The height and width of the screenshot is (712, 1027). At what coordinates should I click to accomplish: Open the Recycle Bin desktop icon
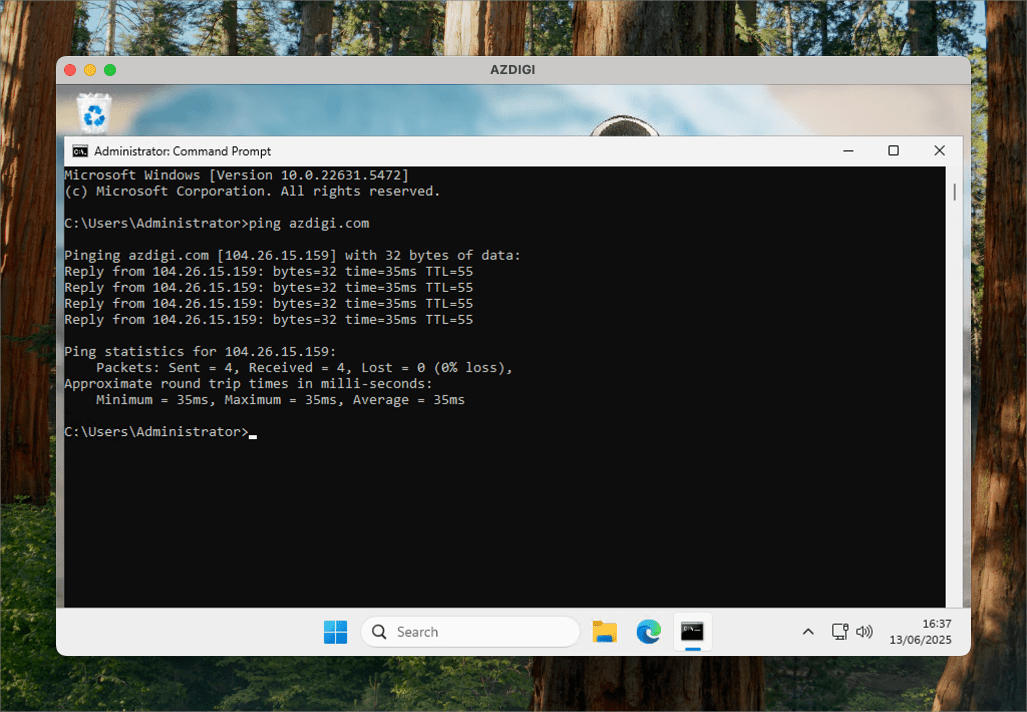coord(94,114)
